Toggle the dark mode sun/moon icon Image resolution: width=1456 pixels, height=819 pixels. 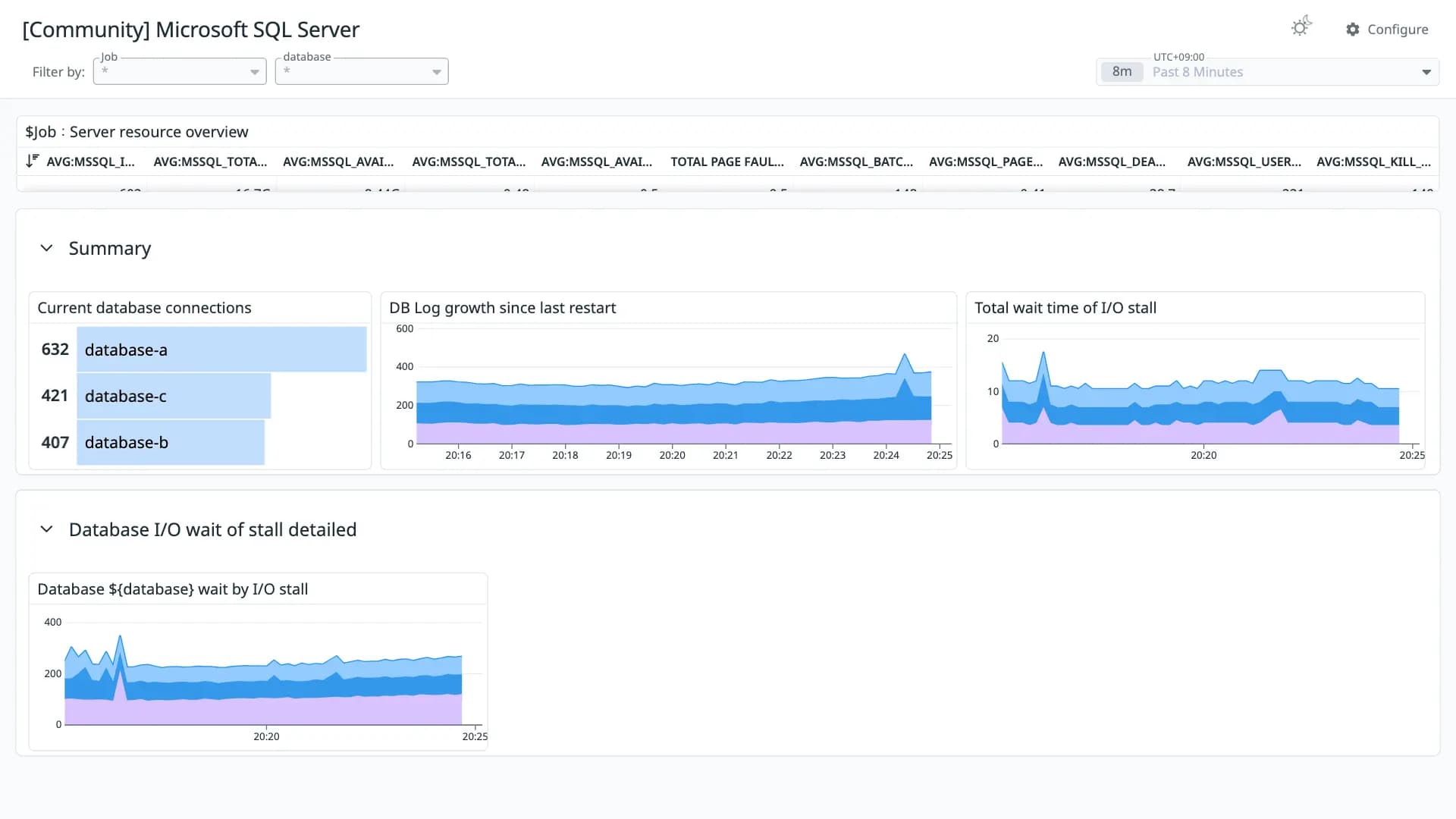coord(1301,27)
